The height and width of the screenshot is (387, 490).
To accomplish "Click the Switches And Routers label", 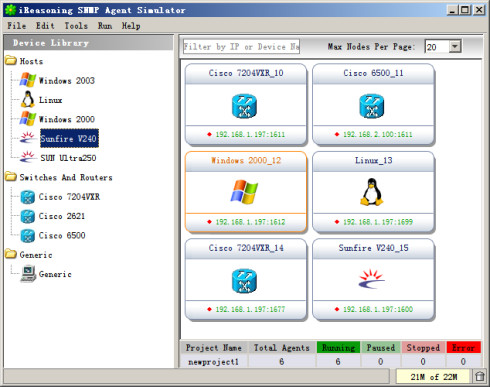I will tap(66, 177).
